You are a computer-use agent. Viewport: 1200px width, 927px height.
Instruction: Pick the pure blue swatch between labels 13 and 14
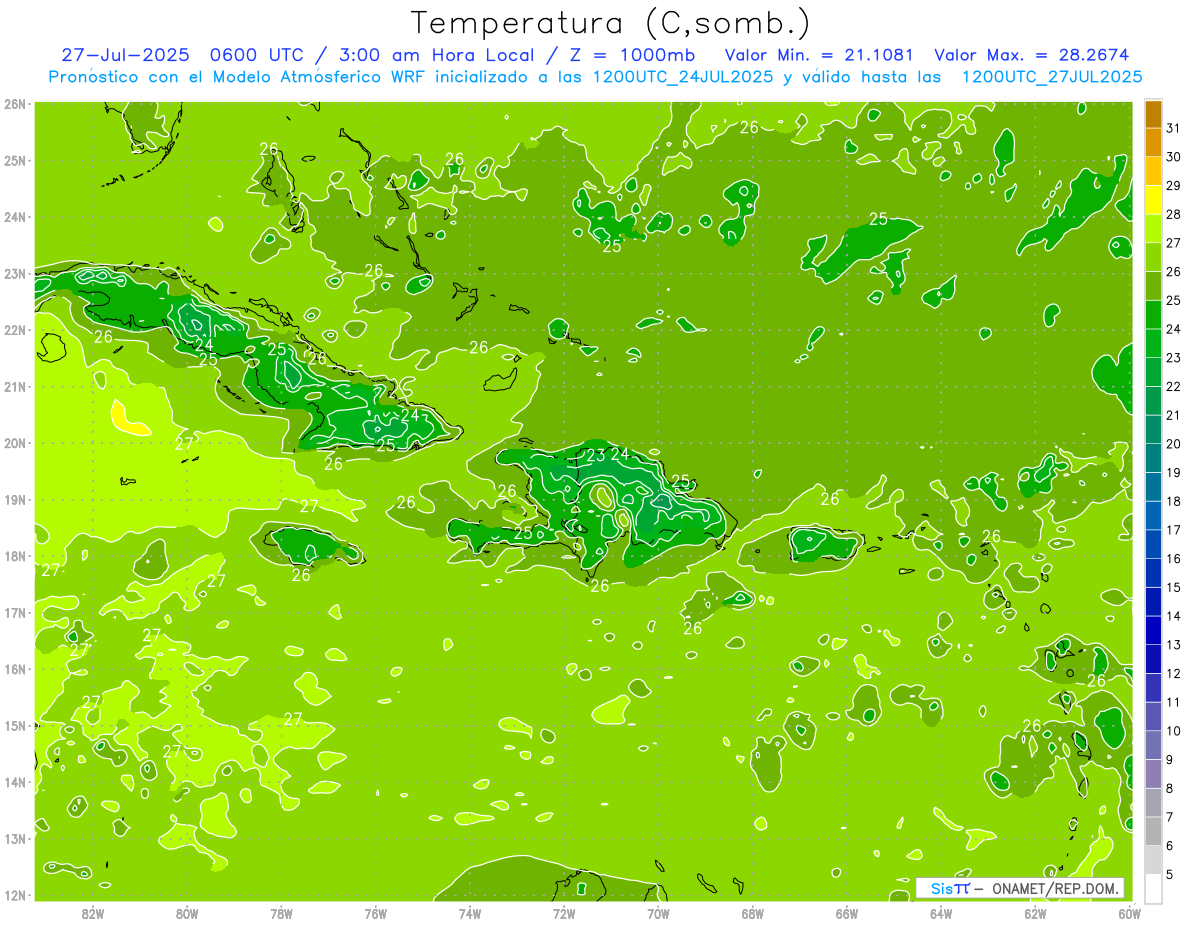(1153, 630)
